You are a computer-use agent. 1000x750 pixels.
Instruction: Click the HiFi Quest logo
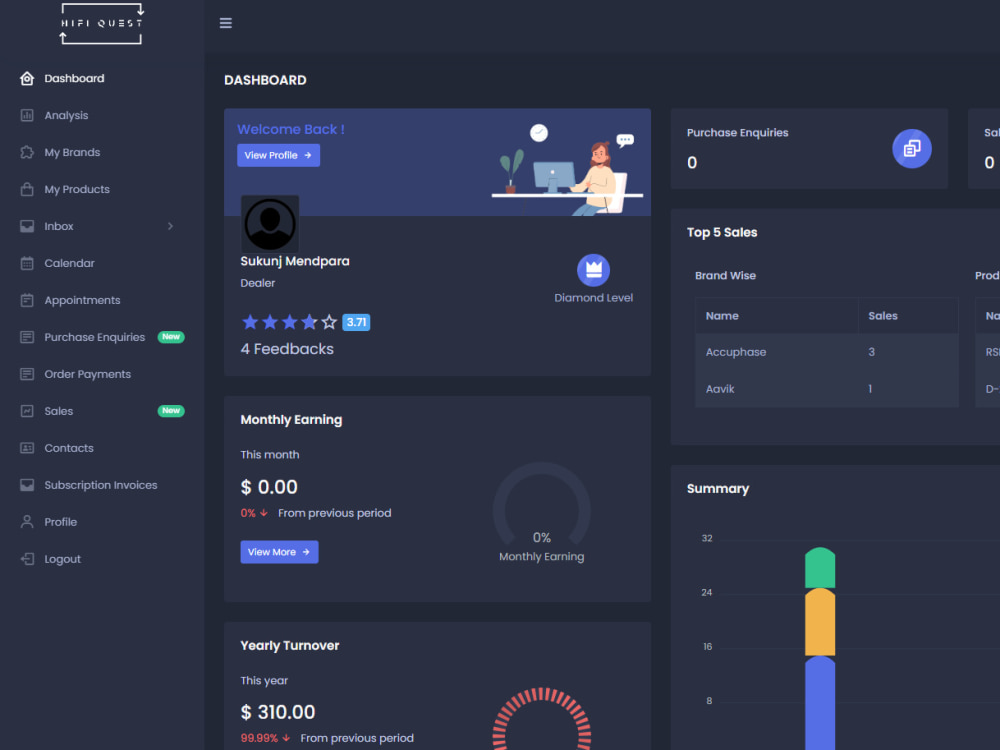pos(101,24)
